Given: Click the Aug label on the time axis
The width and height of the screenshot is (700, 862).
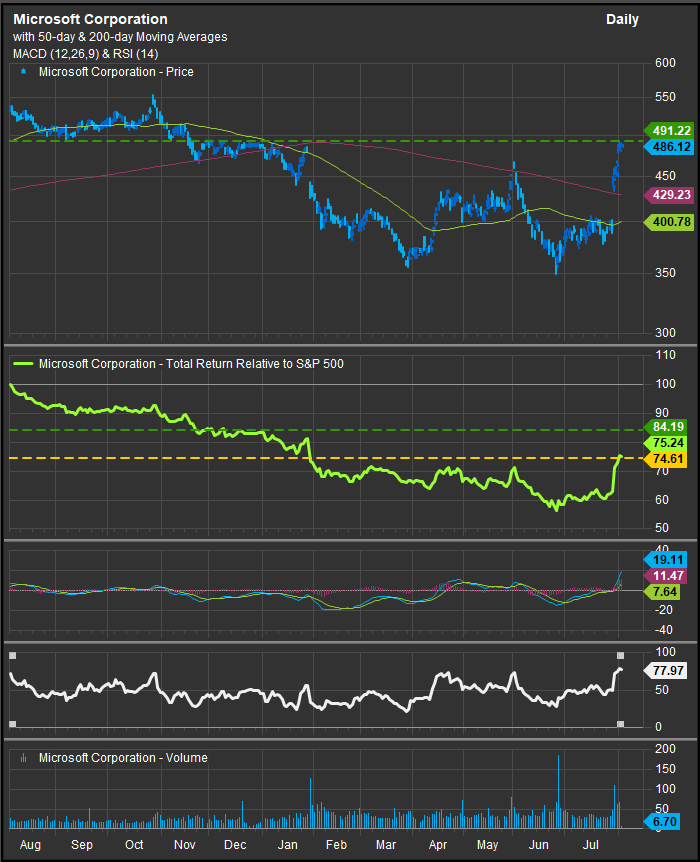Looking at the screenshot, I should coord(30,845).
